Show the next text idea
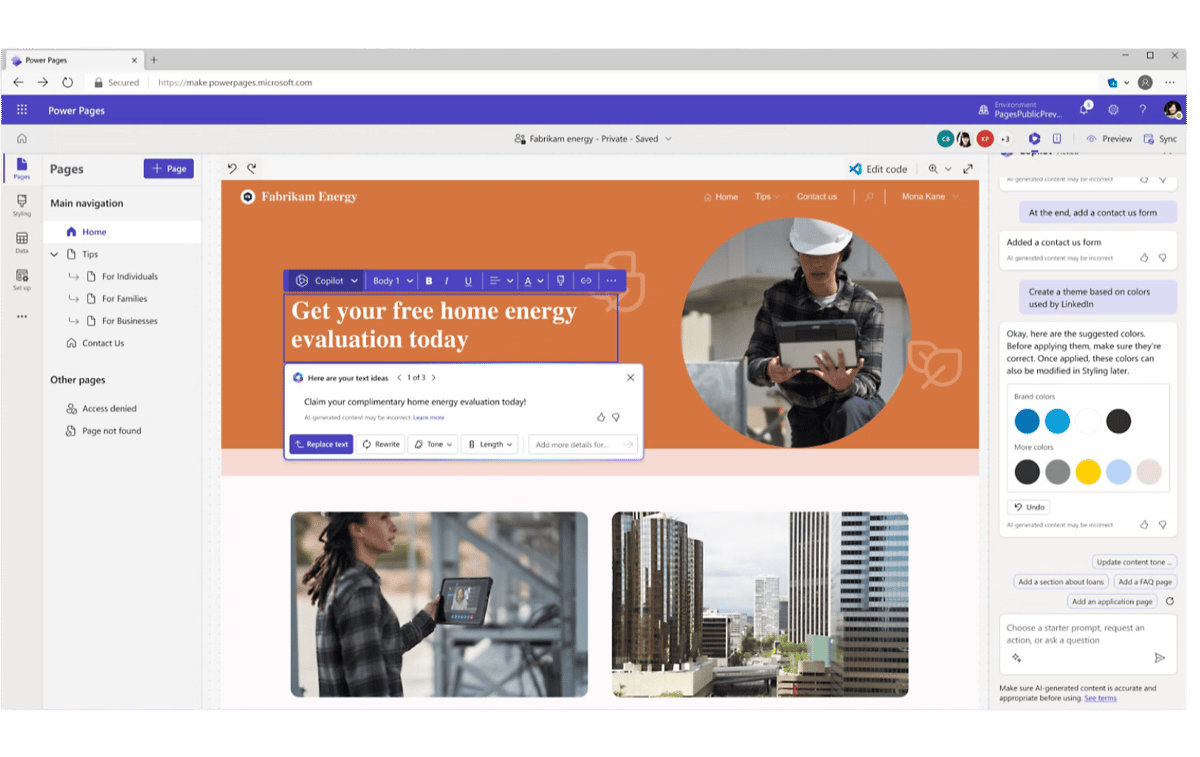This screenshot has width=1200, height=757. (x=433, y=378)
